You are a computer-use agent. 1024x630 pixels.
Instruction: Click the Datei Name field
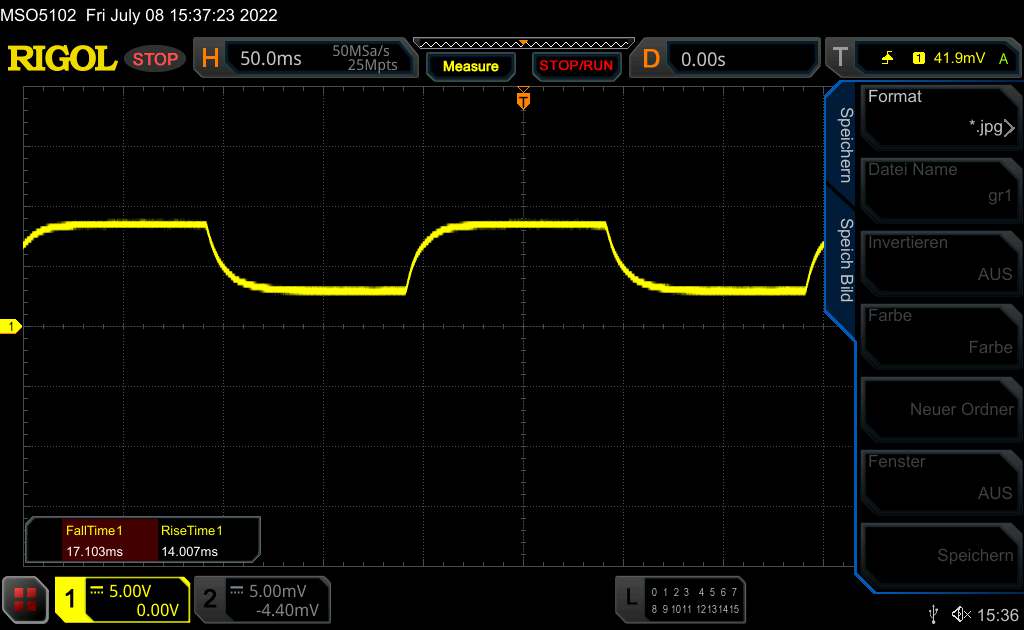point(940,186)
